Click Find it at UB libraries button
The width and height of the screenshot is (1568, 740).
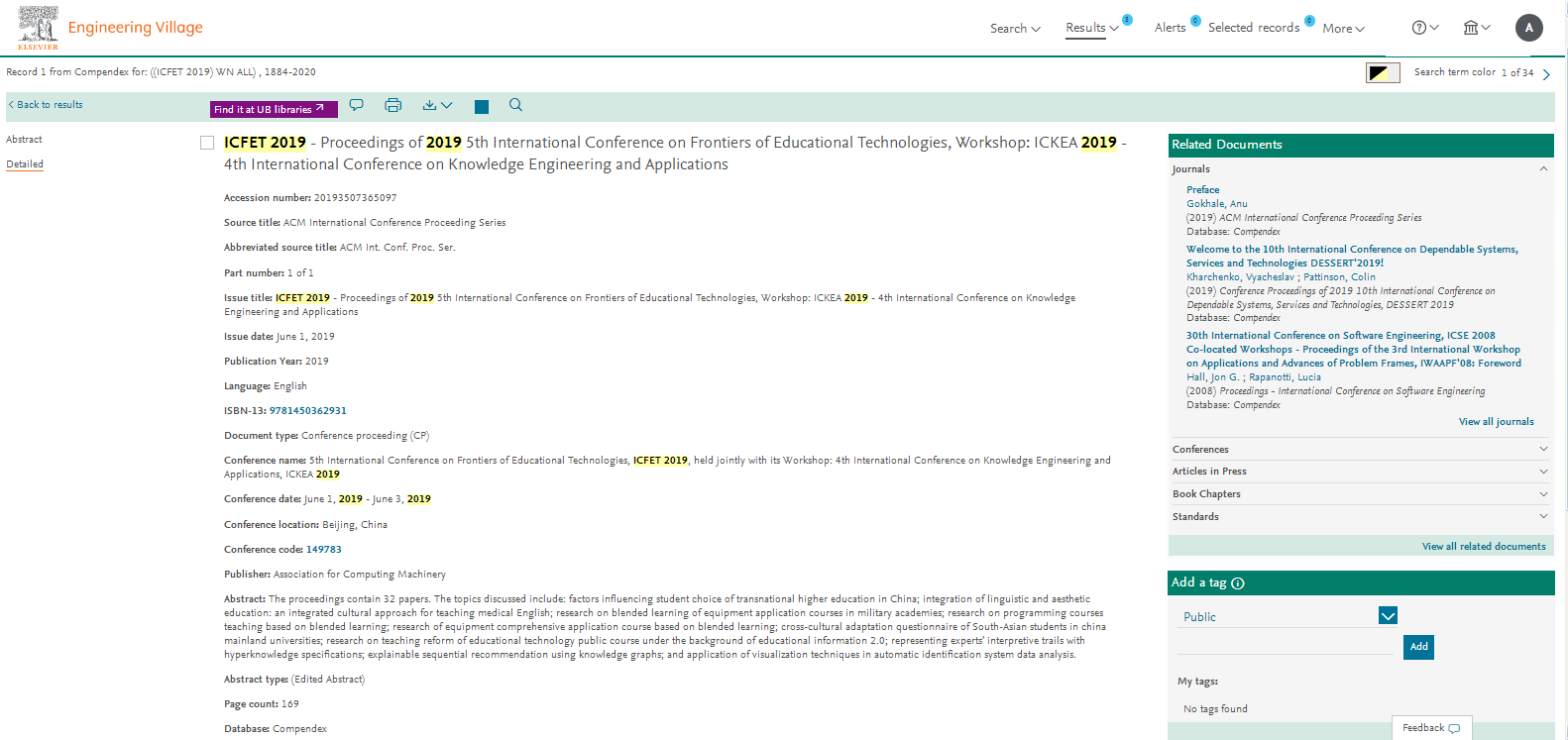coord(274,109)
